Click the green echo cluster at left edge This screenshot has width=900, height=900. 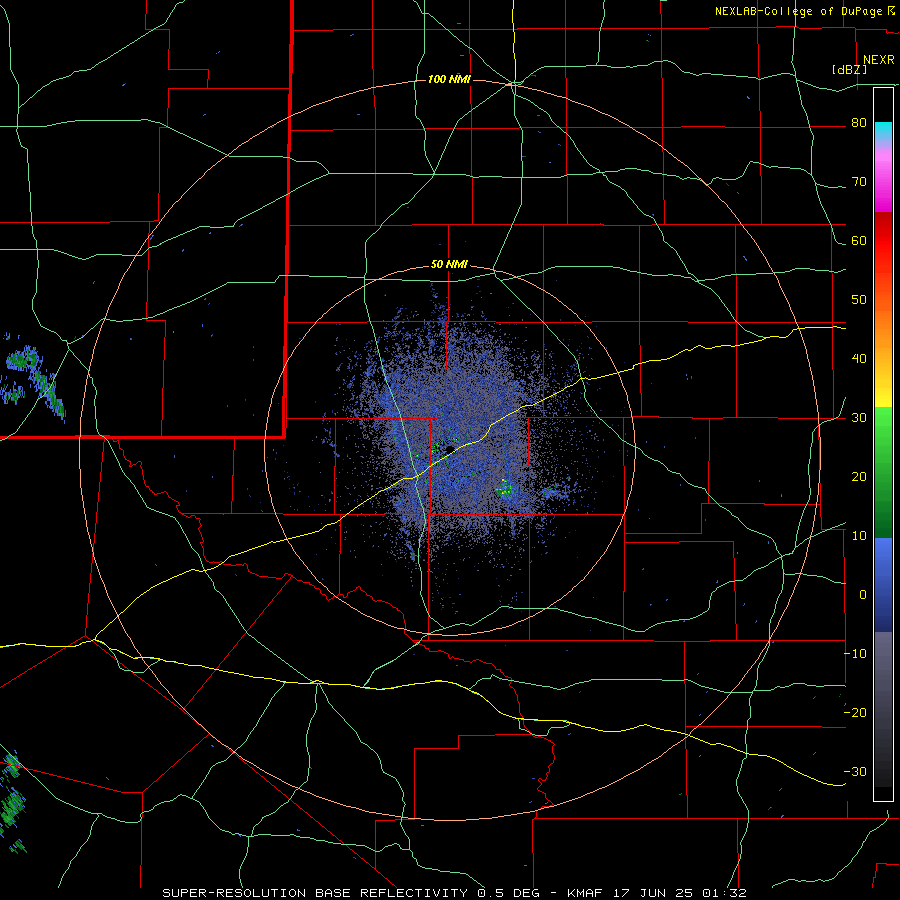[x=33, y=379]
